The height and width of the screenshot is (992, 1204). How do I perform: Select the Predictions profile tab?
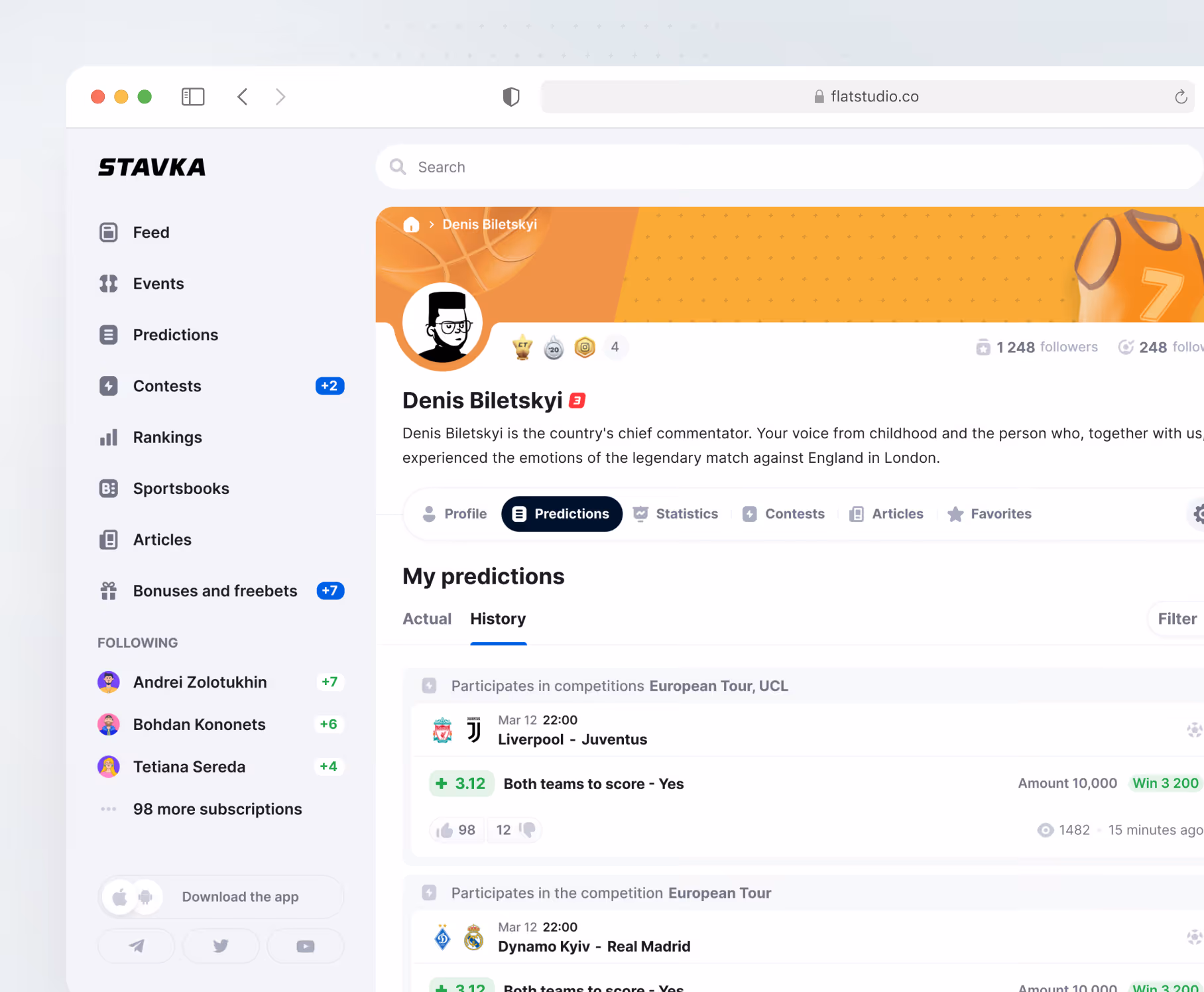tap(562, 514)
